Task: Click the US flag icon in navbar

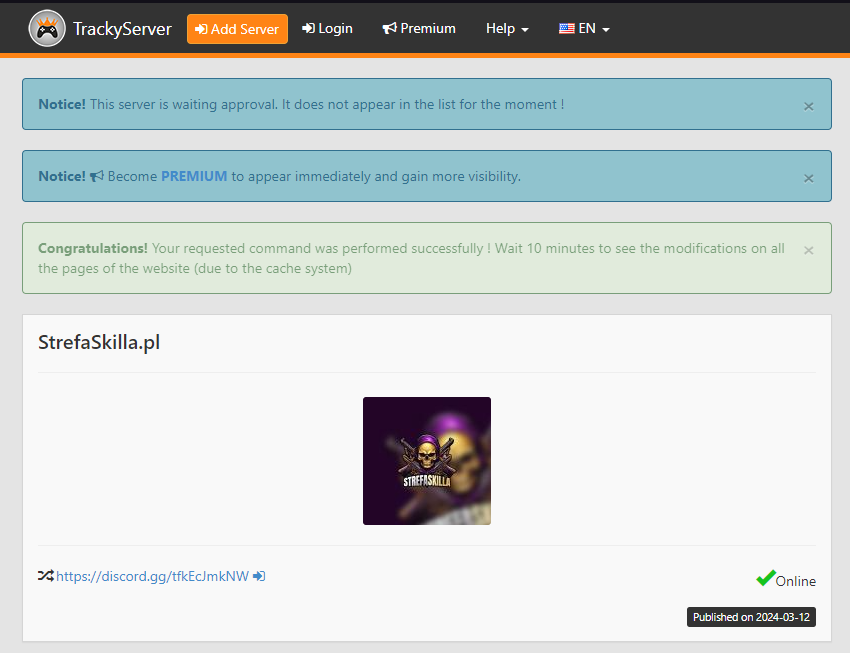Action: click(x=566, y=29)
